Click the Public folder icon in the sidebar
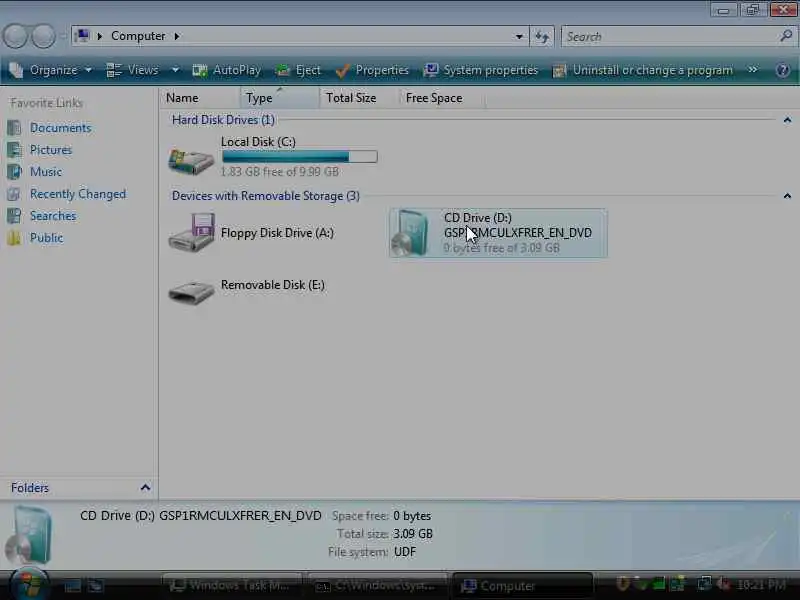Screen dimensions: 800x600 (x=14, y=238)
